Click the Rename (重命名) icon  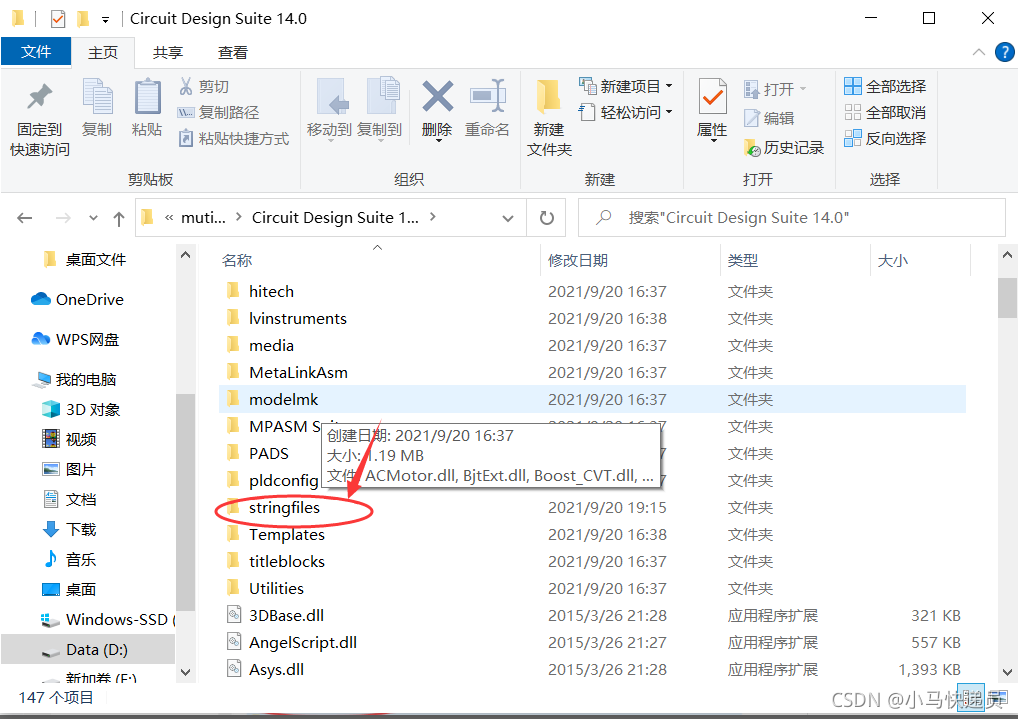coord(488,96)
